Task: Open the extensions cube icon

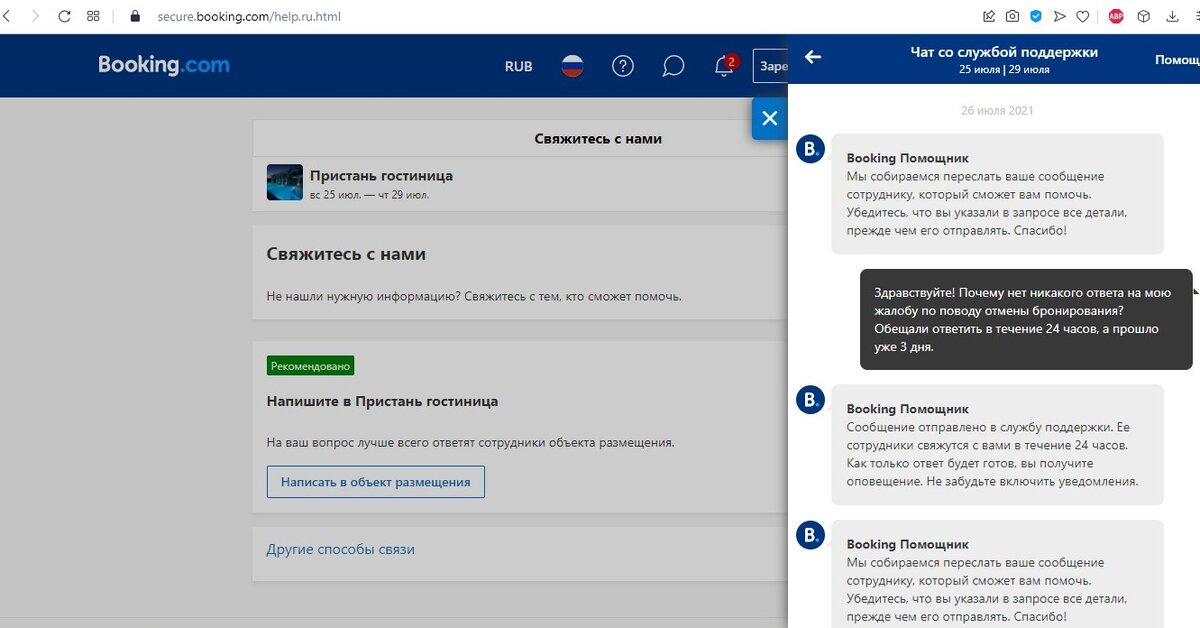Action: pyautogui.click(x=1144, y=17)
